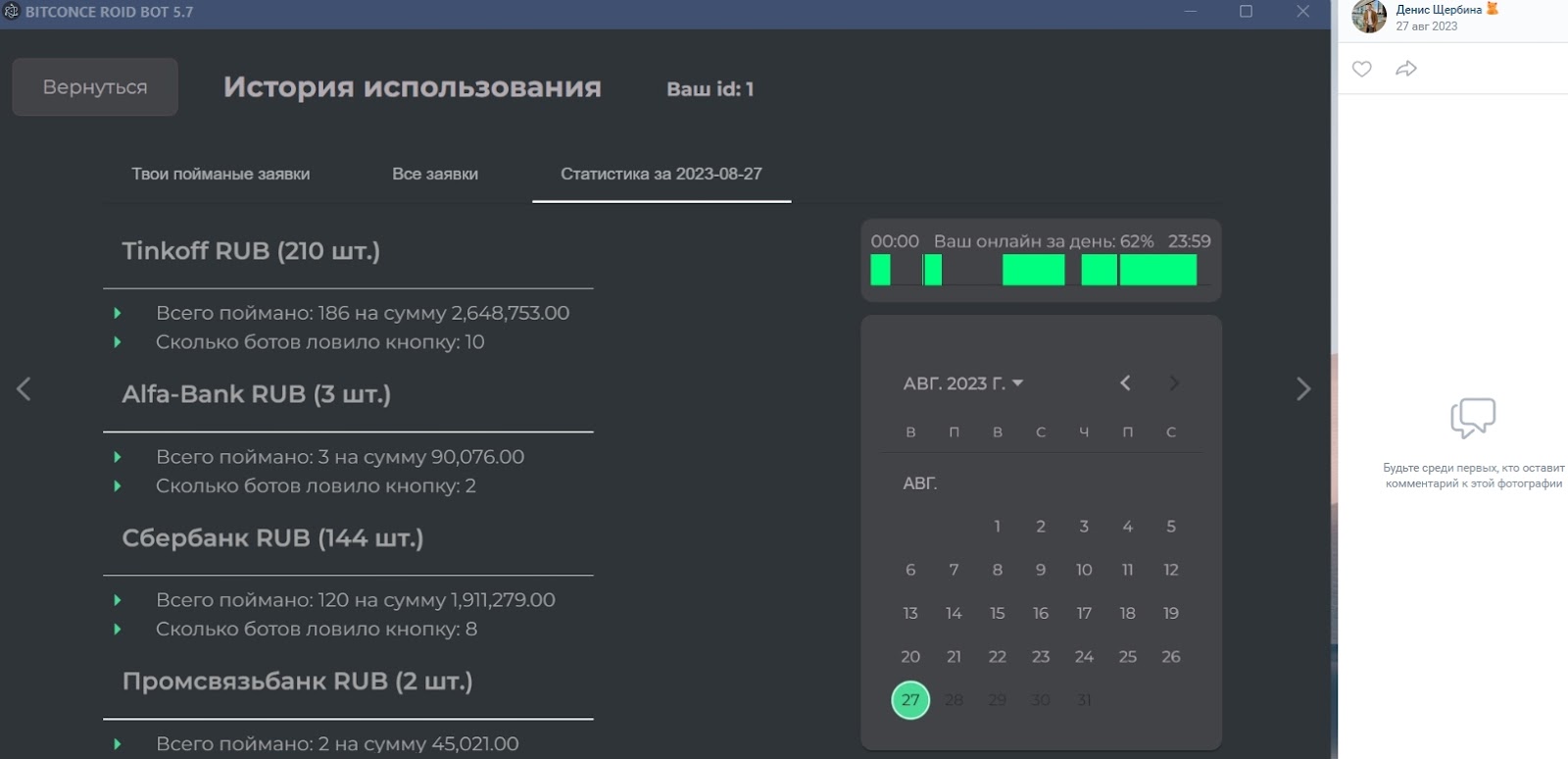The width and height of the screenshot is (1568, 759).
Task: Open the Денис Щербина profile link
Action: coord(1439,10)
